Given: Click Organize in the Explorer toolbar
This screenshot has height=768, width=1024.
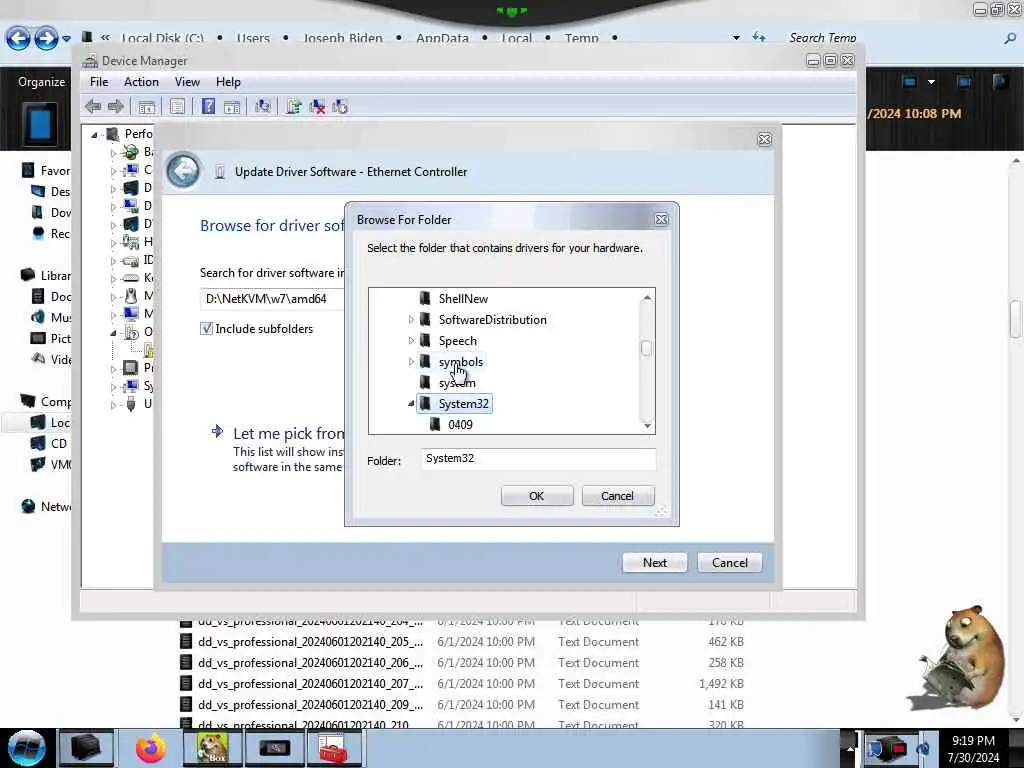Looking at the screenshot, I should pyautogui.click(x=41, y=82).
